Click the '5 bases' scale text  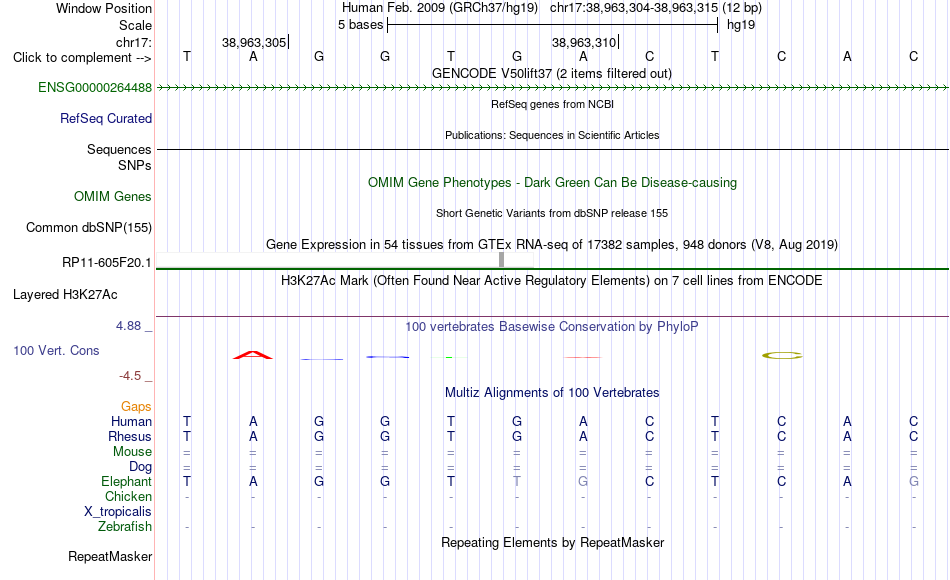coord(360,25)
